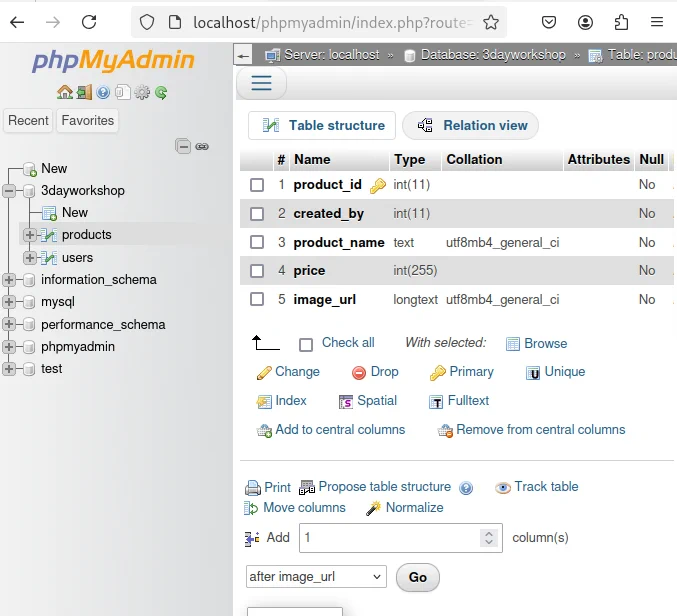Open the MySQL documentation pages icon
This screenshot has width=677, height=616.
point(123,92)
